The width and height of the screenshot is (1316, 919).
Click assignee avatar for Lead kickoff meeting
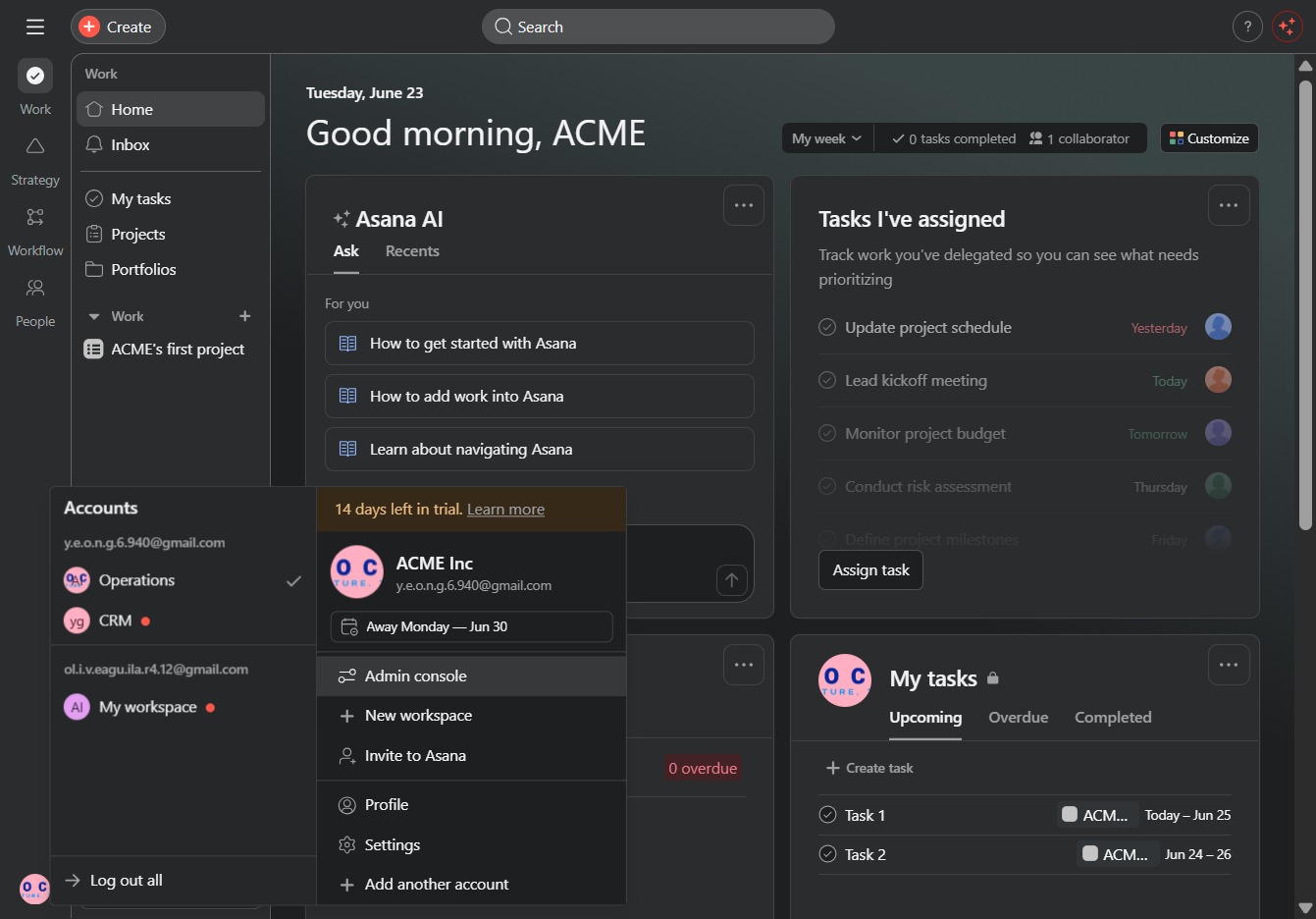[1218, 380]
